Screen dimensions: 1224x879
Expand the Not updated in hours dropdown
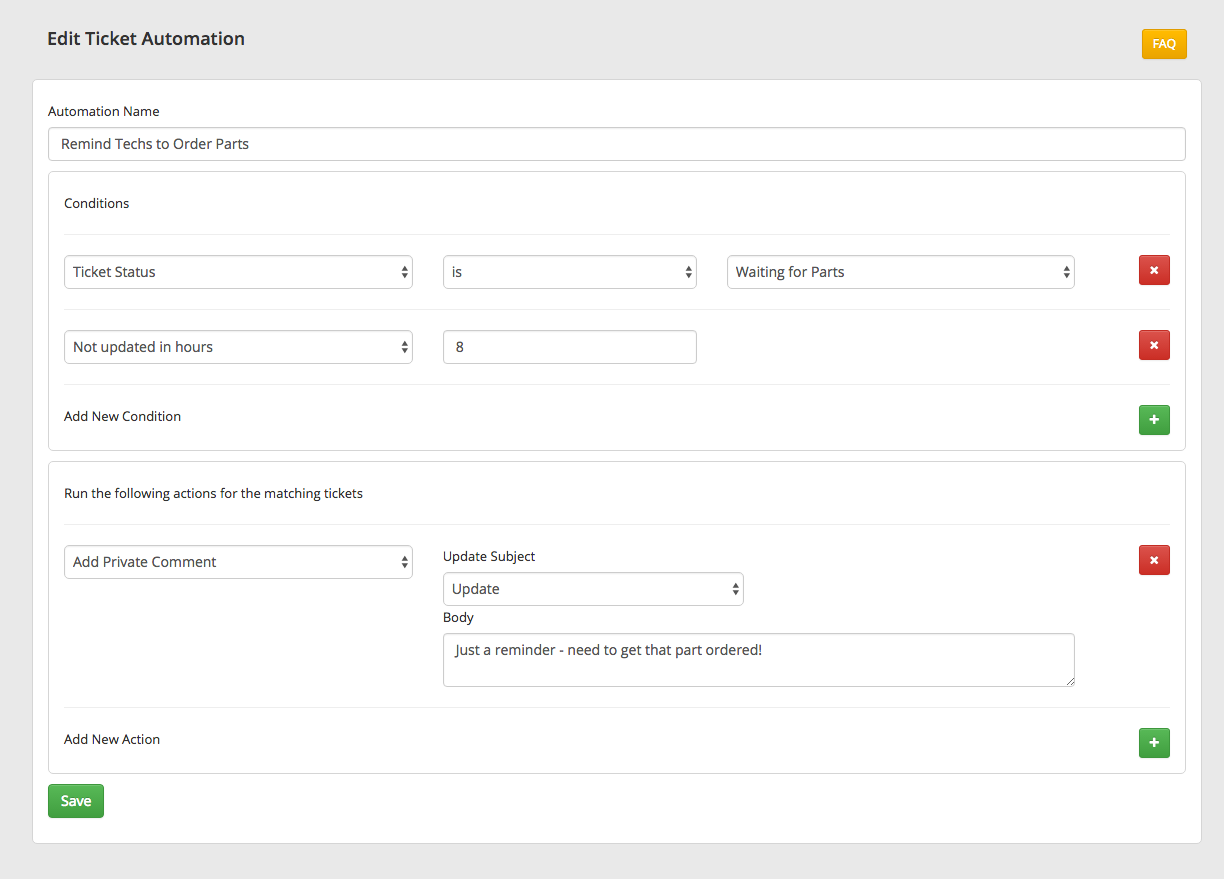tap(238, 347)
